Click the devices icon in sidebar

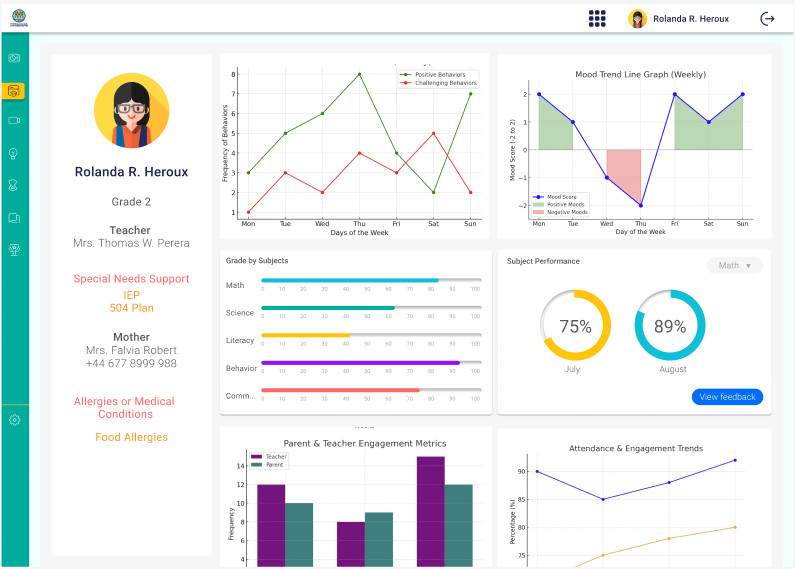(14, 217)
